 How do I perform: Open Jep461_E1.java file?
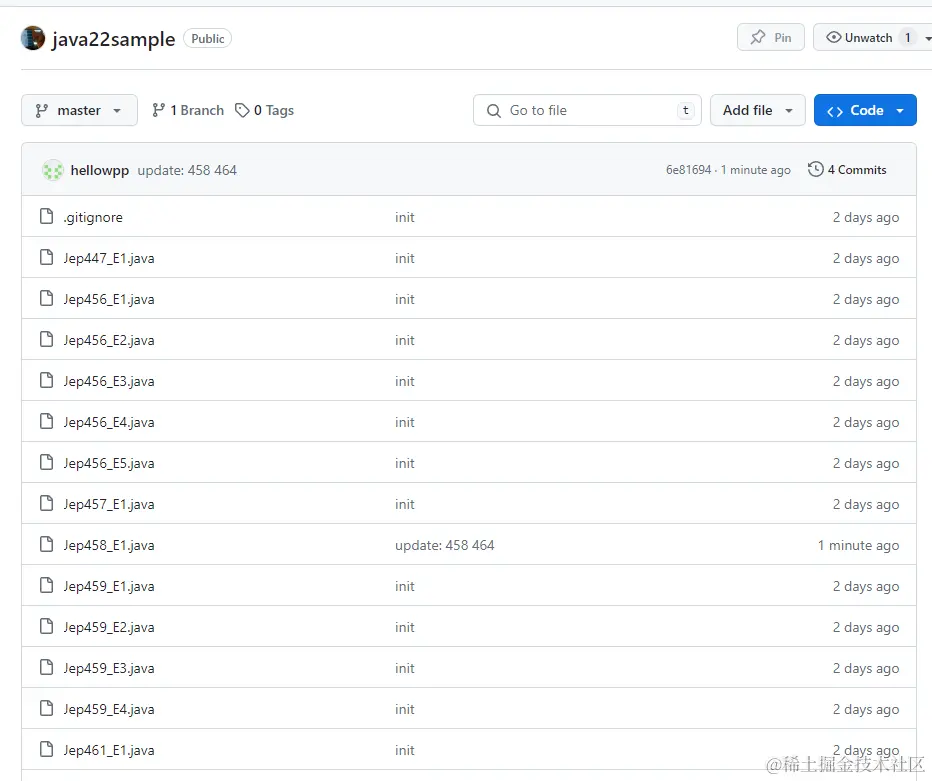point(109,750)
